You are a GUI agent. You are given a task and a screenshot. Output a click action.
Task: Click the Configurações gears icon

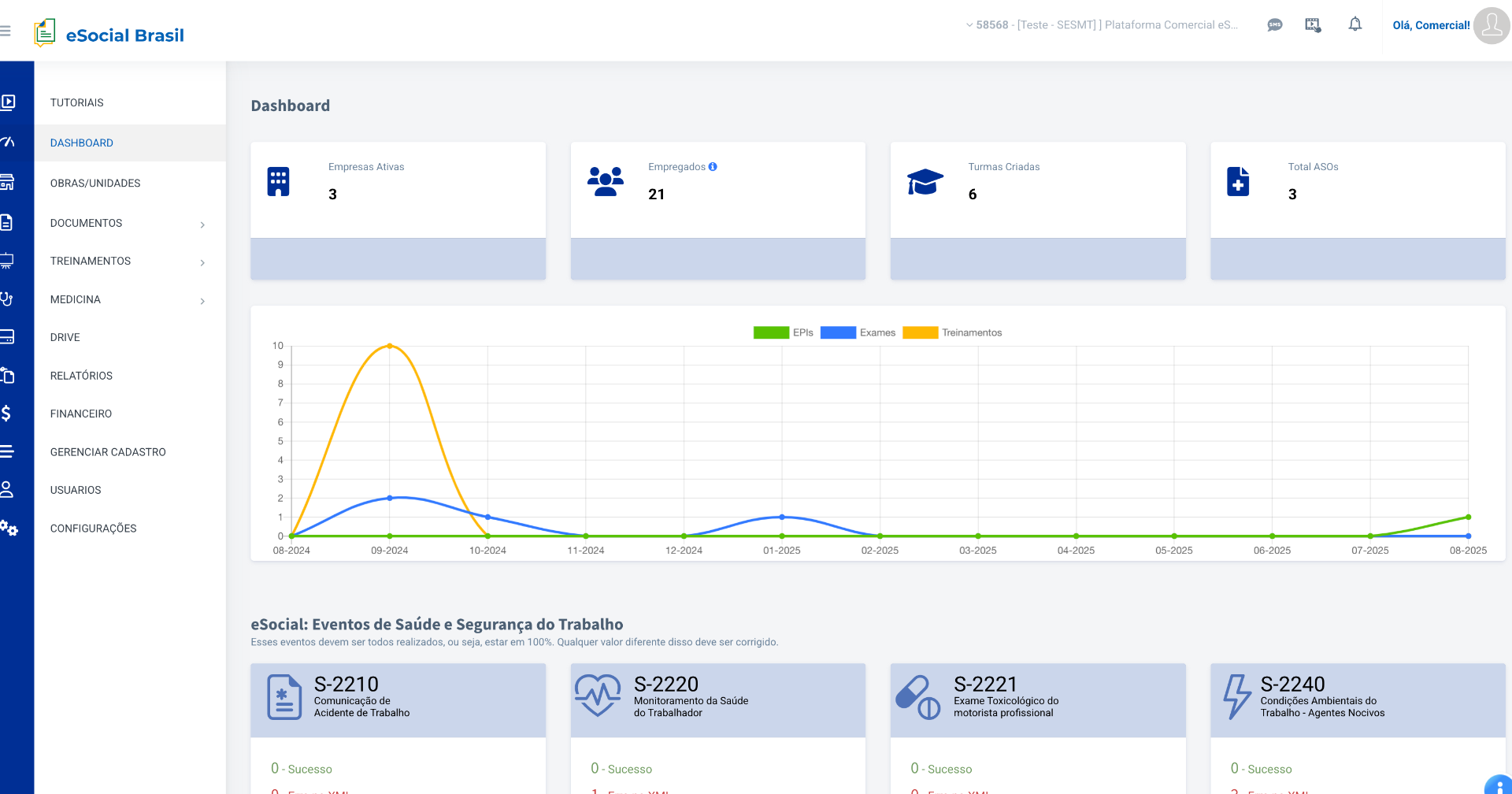[10, 529]
